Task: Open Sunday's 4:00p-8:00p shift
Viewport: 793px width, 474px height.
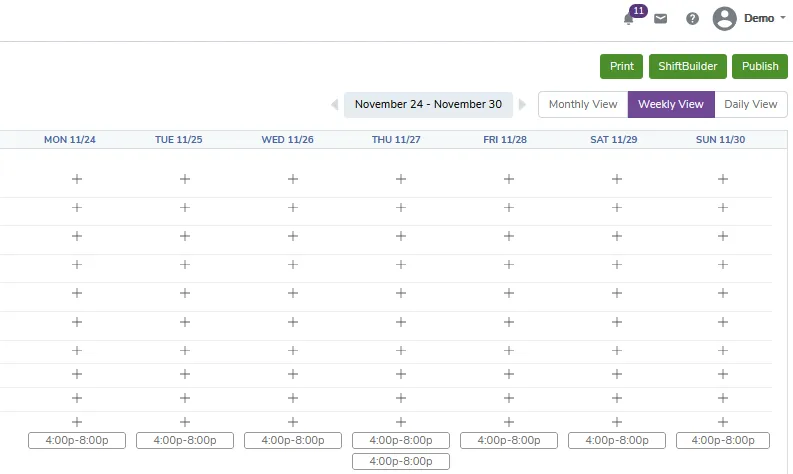Action: (723, 441)
